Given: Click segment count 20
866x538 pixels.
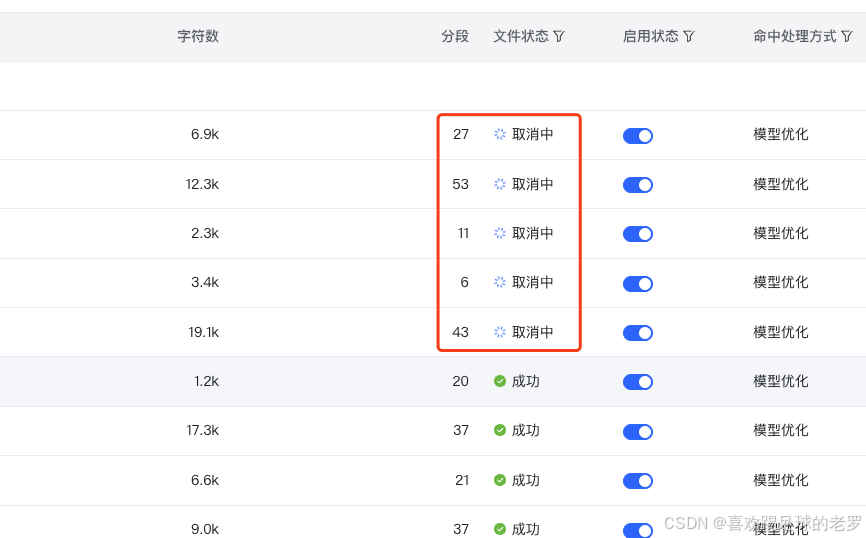Looking at the screenshot, I should tap(461, 381).
